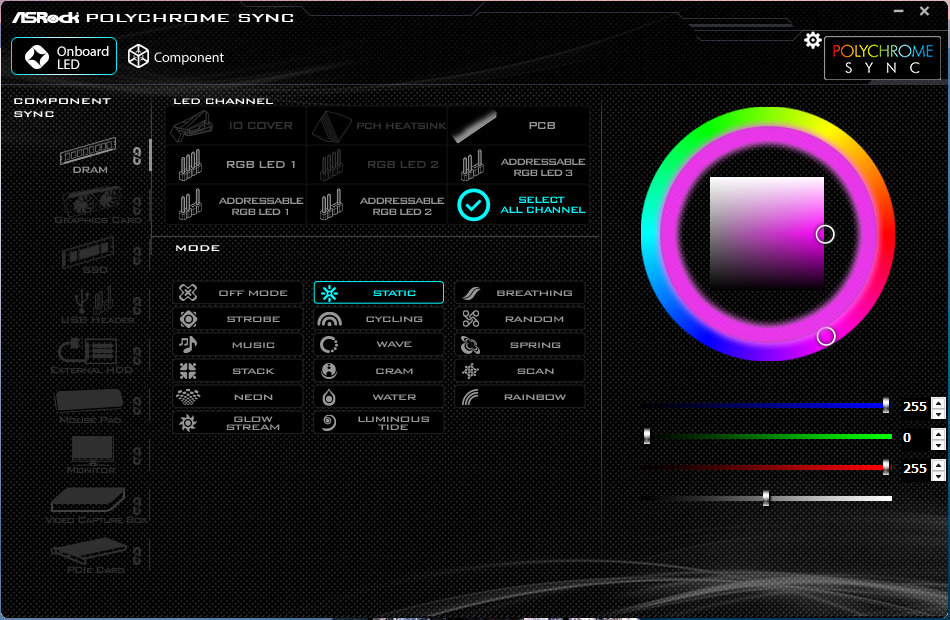
Task: Click the green channel slider handle
Action: coord(646,436)
